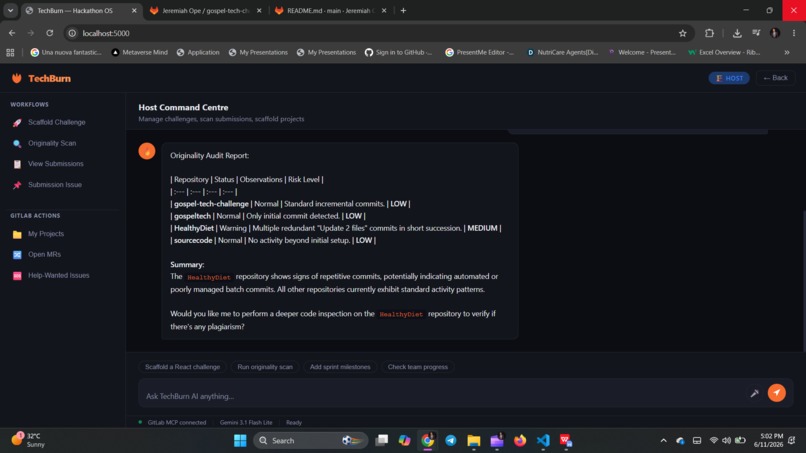806x453 pixels.
Task: Switch to gospel-tech-challenge GitLab tab
Action: (x=206, y=11)
